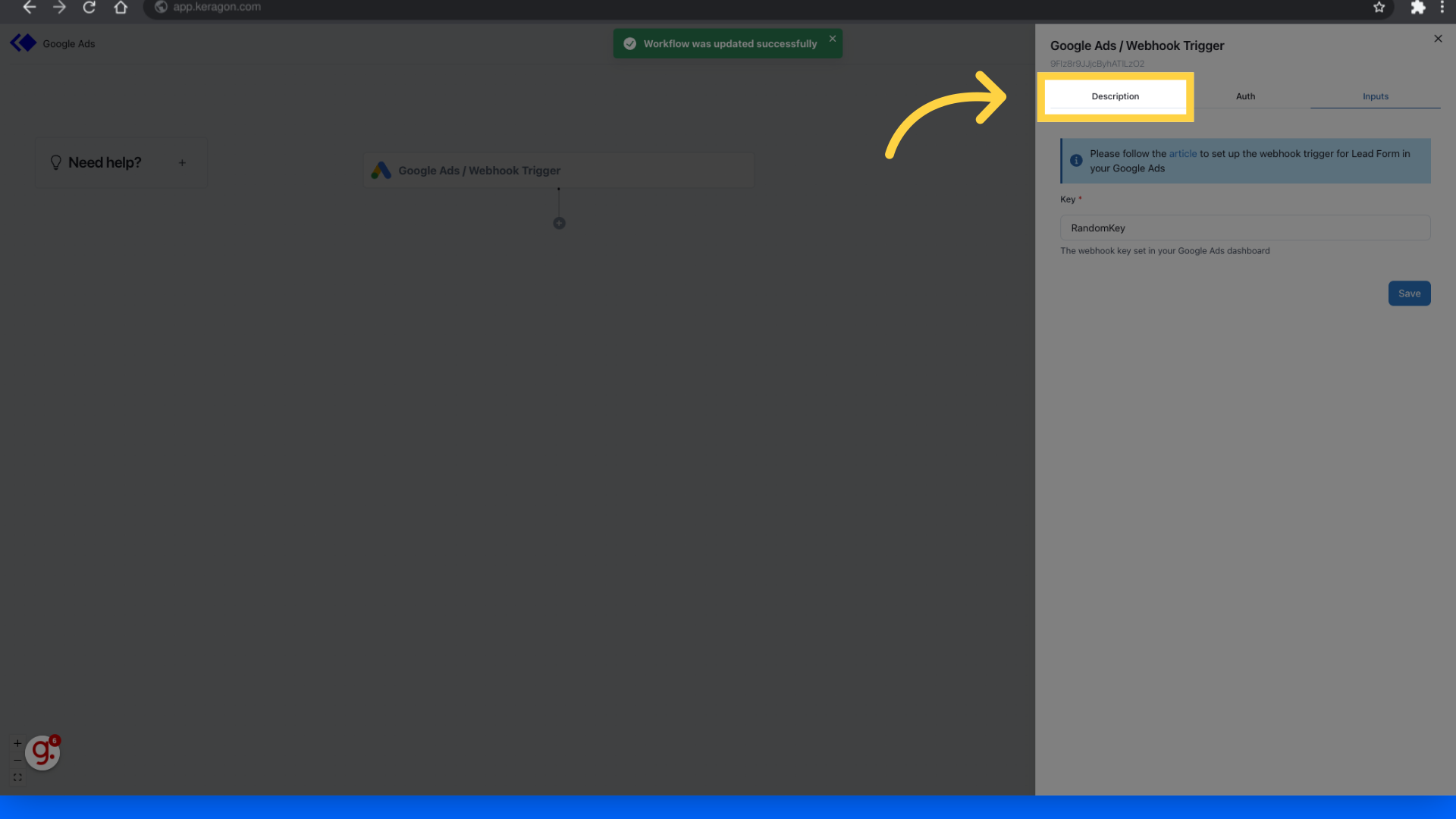This screenshot has width=1456, height=819.
Task: Close the Webhook Trigger side panel
Action: [1438, 39]
